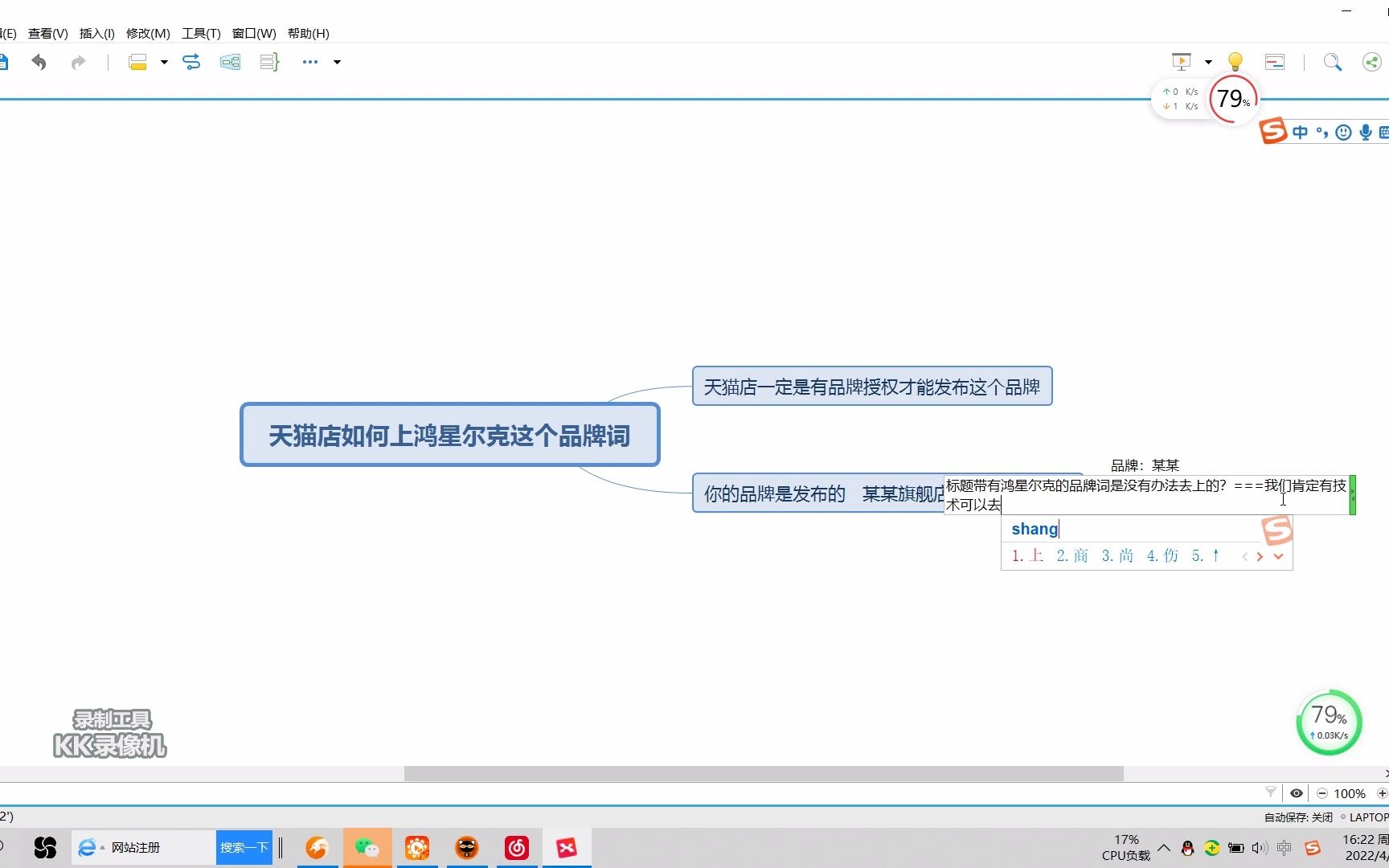Open the 修改(M) menu
1389x868 pixels.
pyautogui.click(x=148, y=33)
